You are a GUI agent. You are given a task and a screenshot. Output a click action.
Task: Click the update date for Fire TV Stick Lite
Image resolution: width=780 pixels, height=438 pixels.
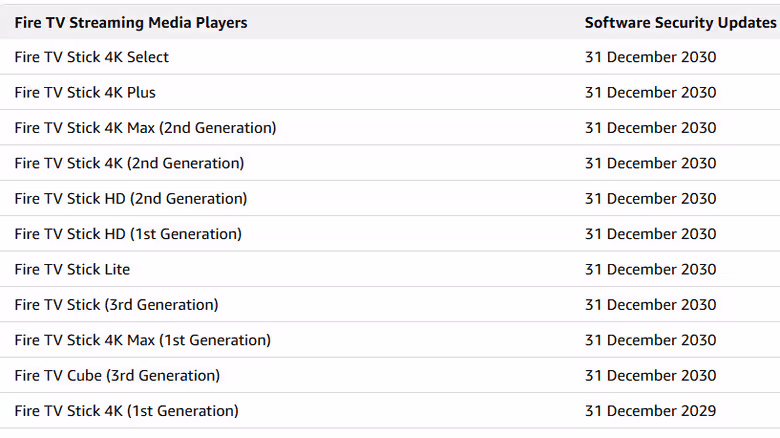point(651,269)
